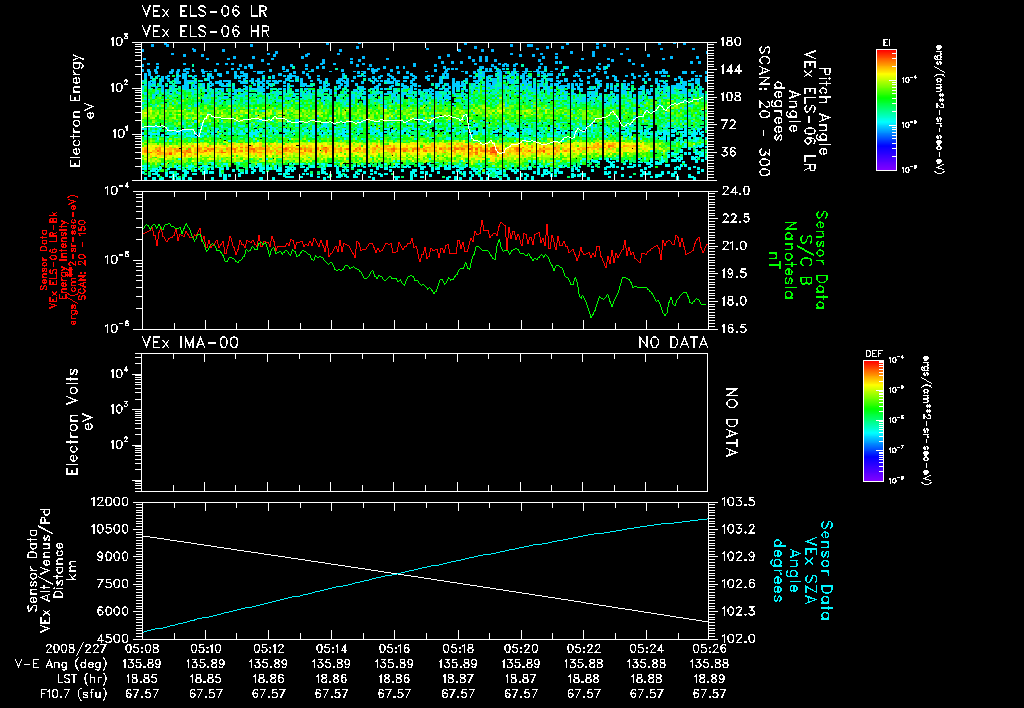Select the 05:16 time tick label
Image resolution: width=1024 pixels, height=708 pixels.
click(x=394, y=648)
